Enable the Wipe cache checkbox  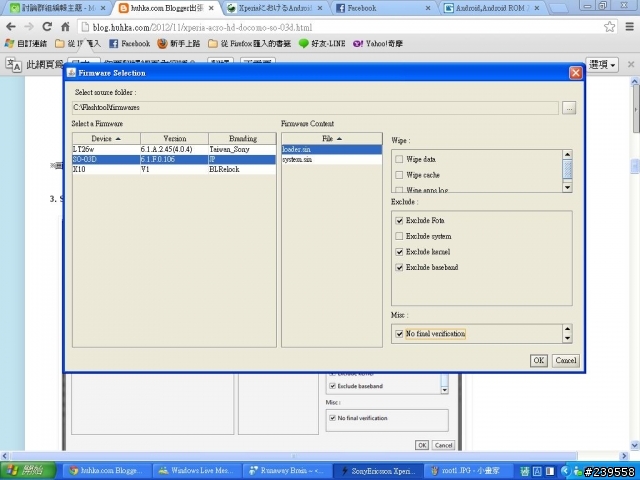click(x=399, y=175)
